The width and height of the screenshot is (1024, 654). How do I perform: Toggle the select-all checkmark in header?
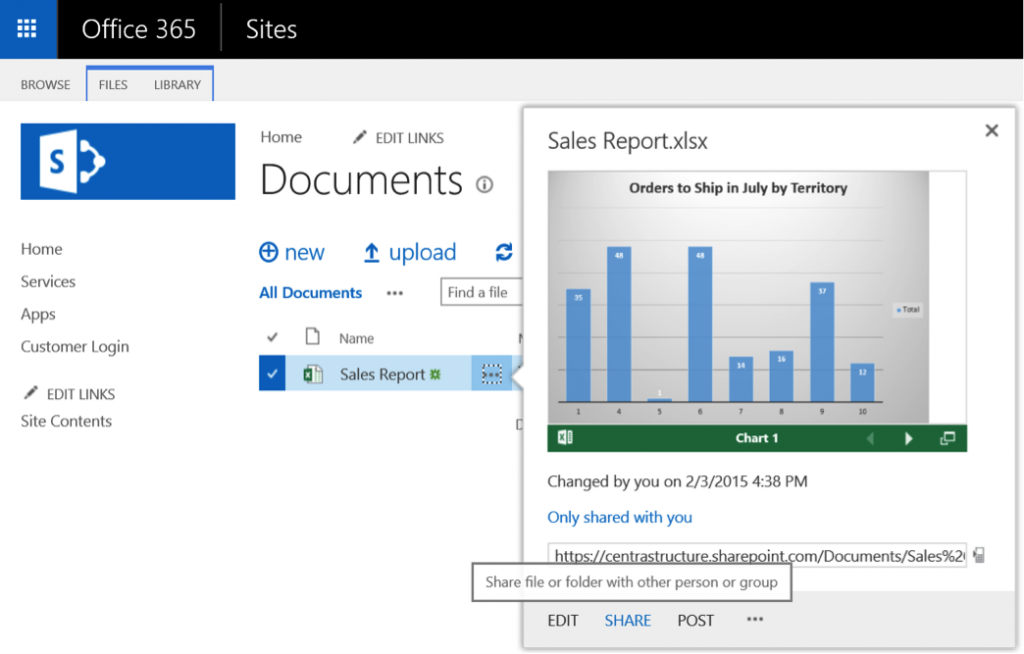272,338
